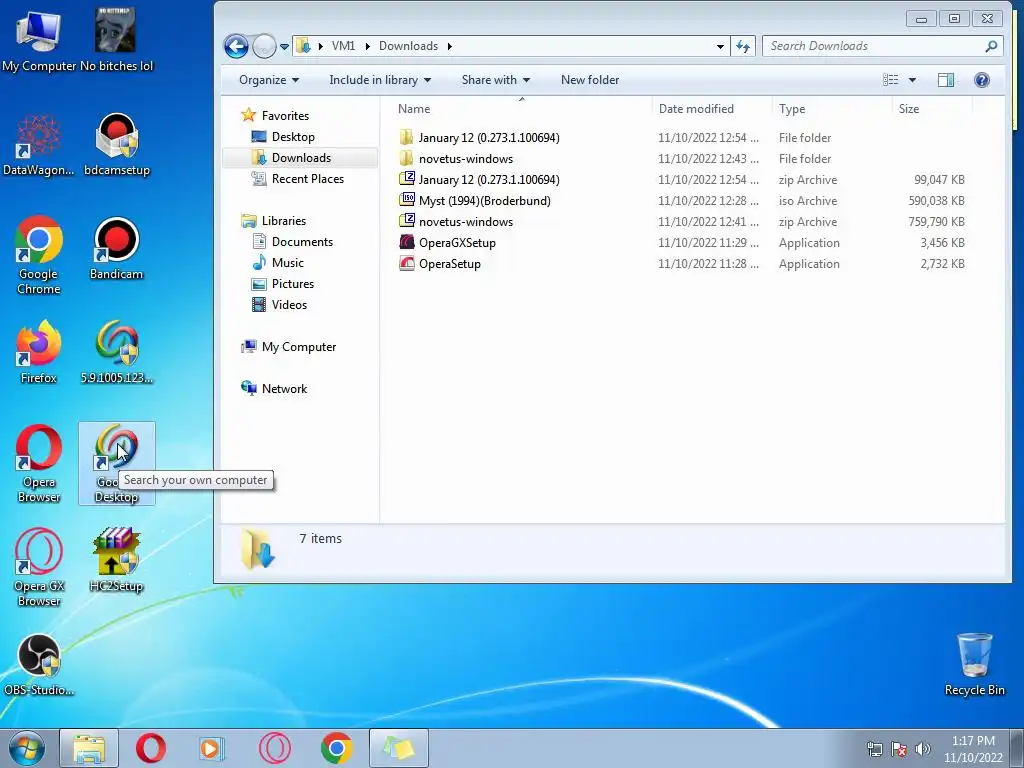Click the taskbar clock
1024x768 pixels.
(973, 749)
